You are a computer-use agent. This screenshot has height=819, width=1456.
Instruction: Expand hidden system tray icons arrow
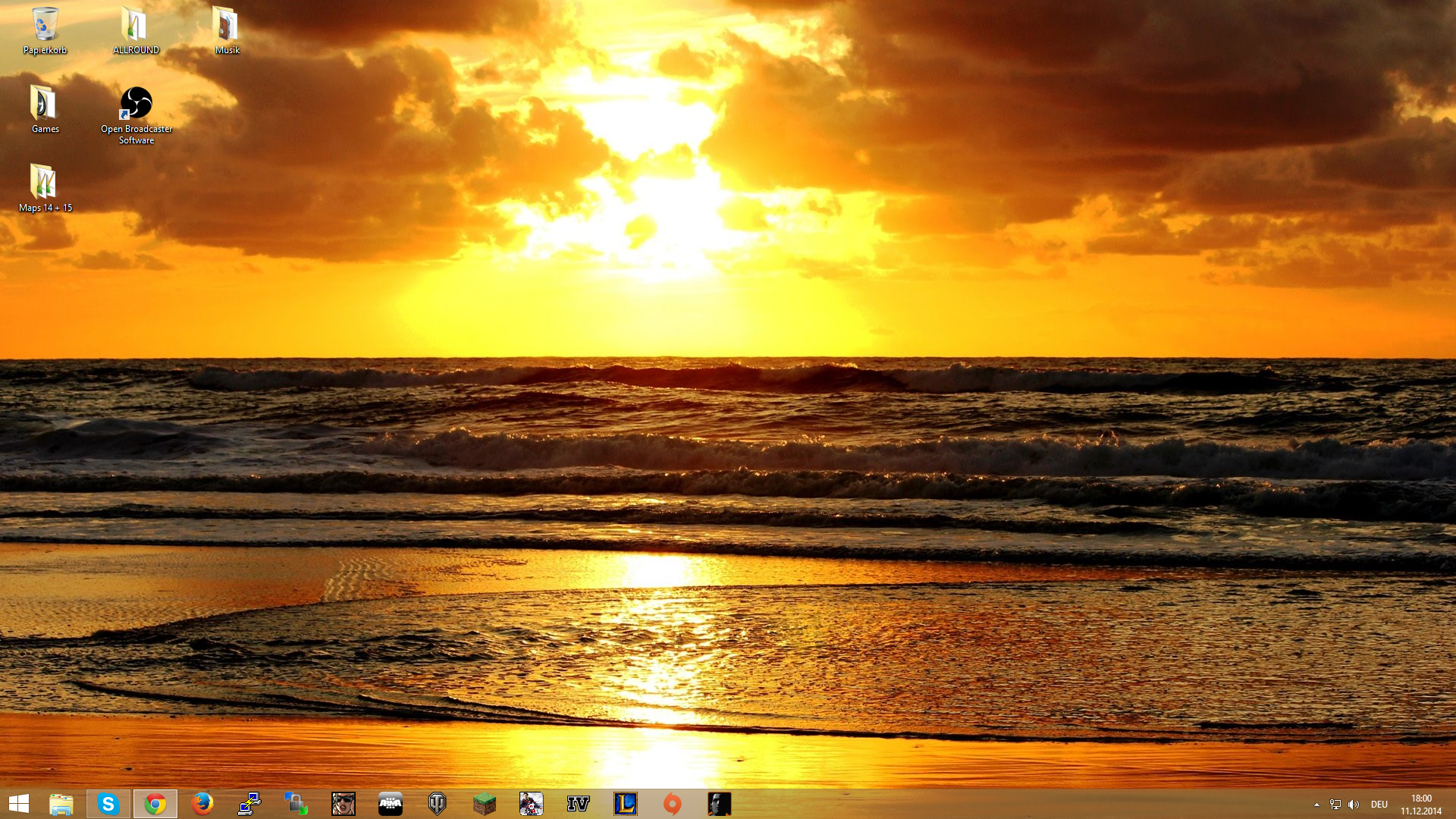[x=1316, y=805]
